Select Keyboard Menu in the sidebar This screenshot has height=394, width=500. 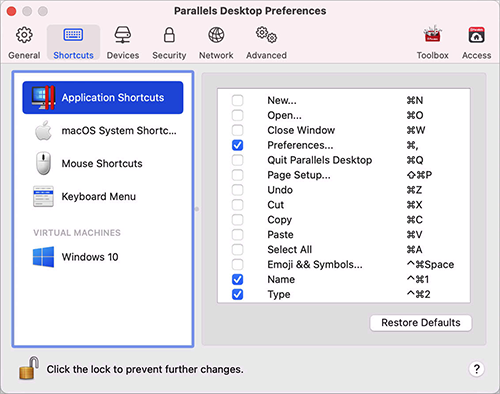pos(103,196)
